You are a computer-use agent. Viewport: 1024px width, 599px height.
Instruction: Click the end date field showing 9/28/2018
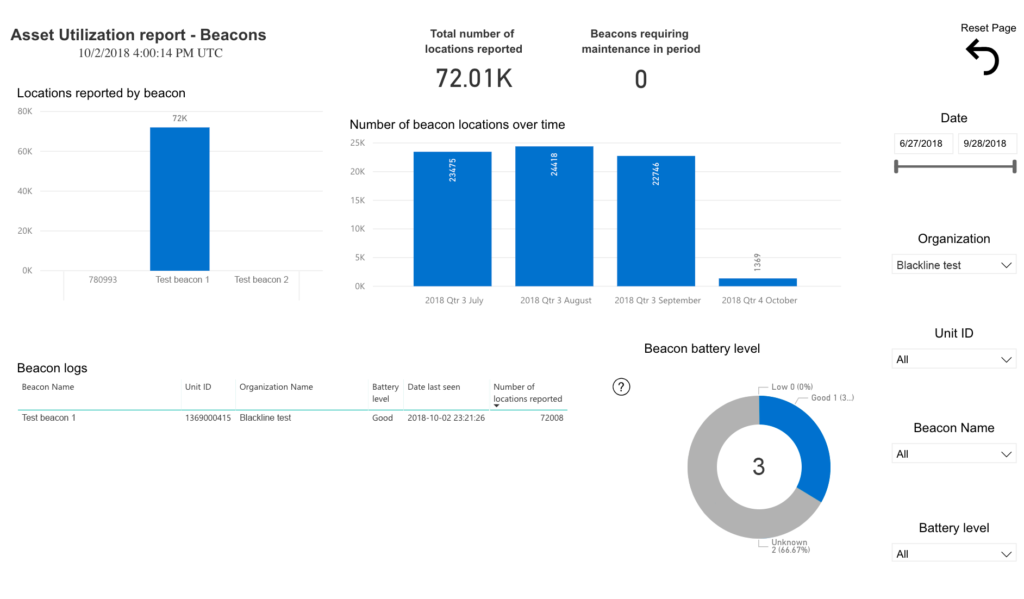click(x=987, y=143)
